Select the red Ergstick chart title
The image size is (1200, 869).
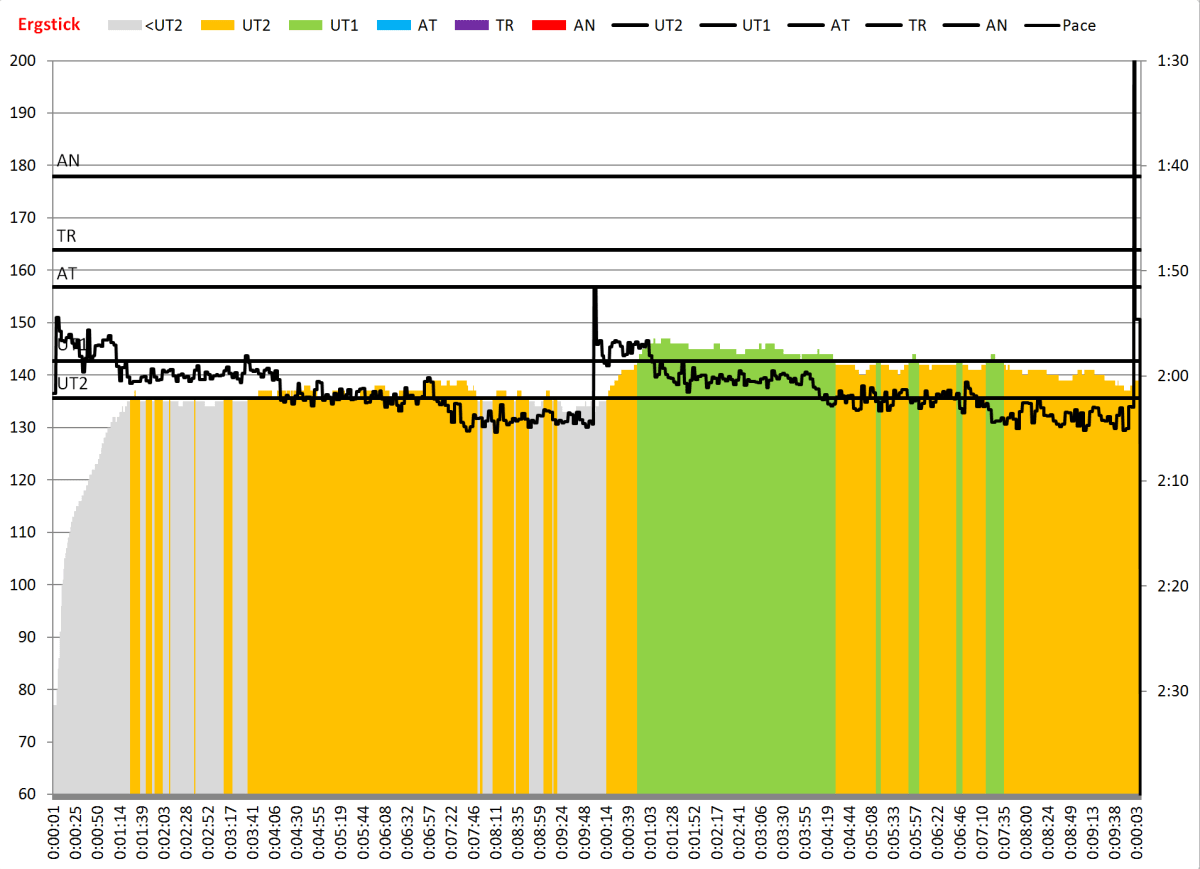pos(49,24)
